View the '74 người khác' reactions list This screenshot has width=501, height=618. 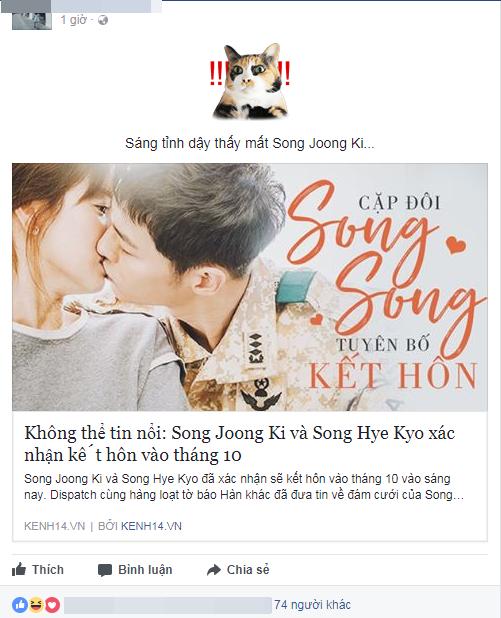pyautogui.click(x=312, y=605)
